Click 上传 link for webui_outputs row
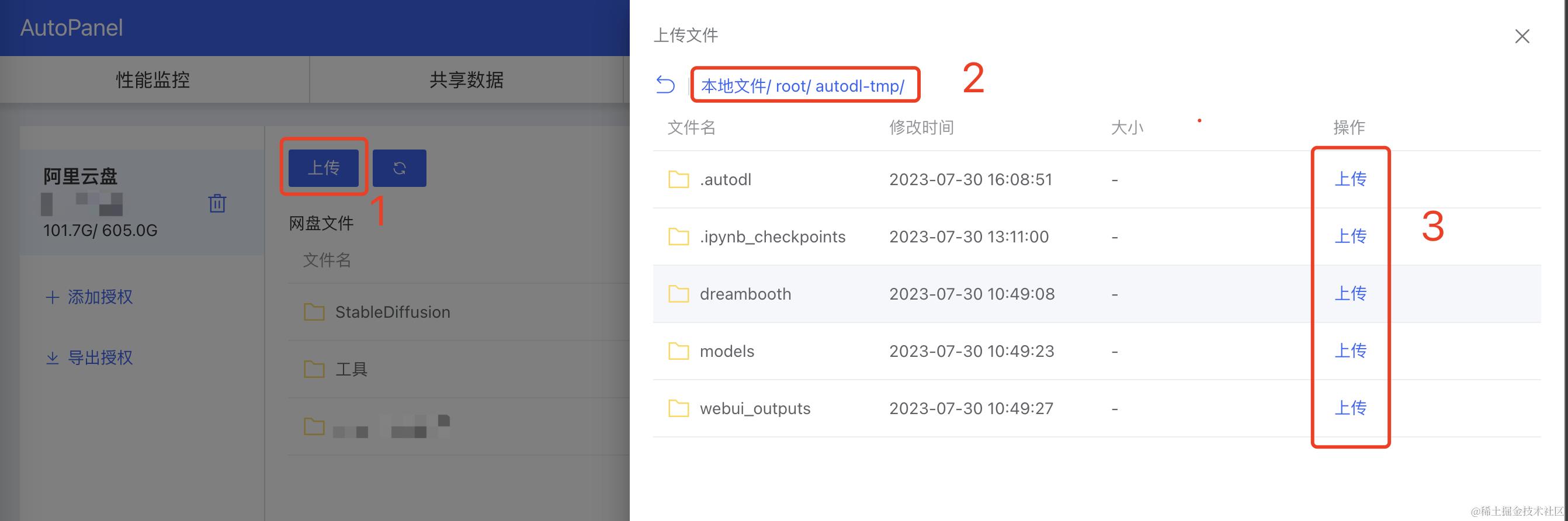Screen dimensions: 1568x521 [1350, 408]
